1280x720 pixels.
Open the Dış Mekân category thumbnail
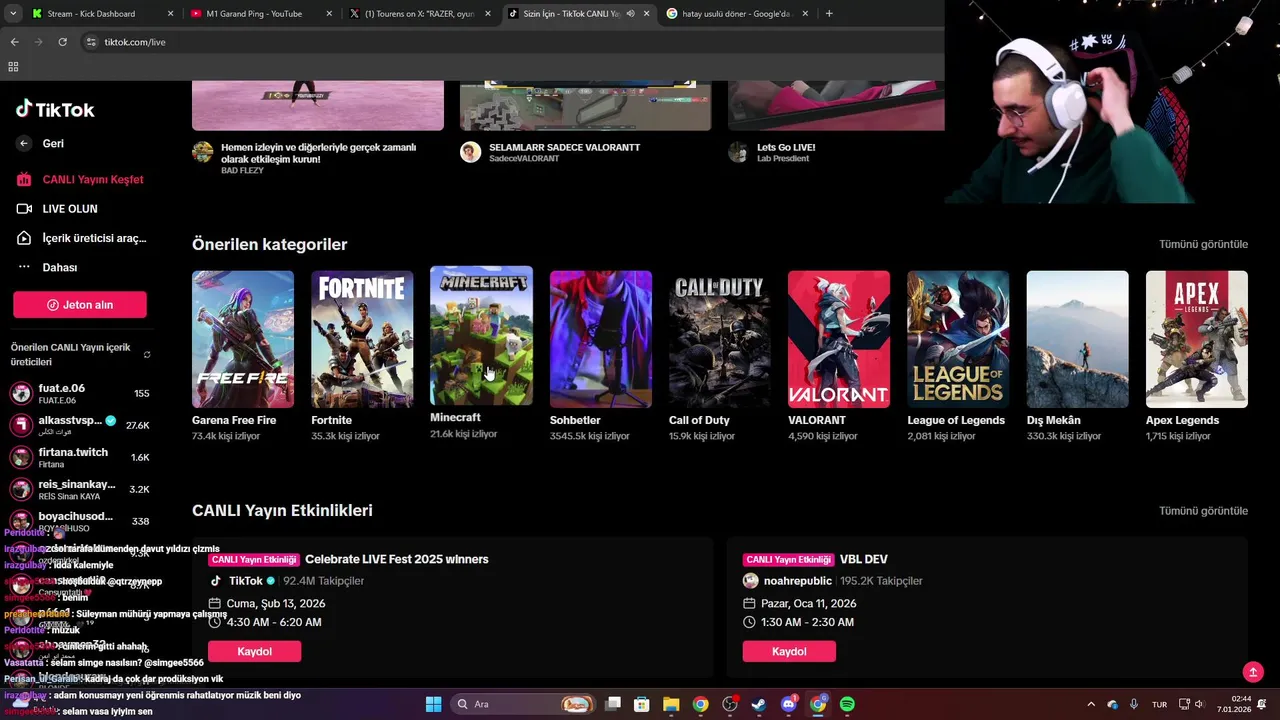(x=1077, y=339)
